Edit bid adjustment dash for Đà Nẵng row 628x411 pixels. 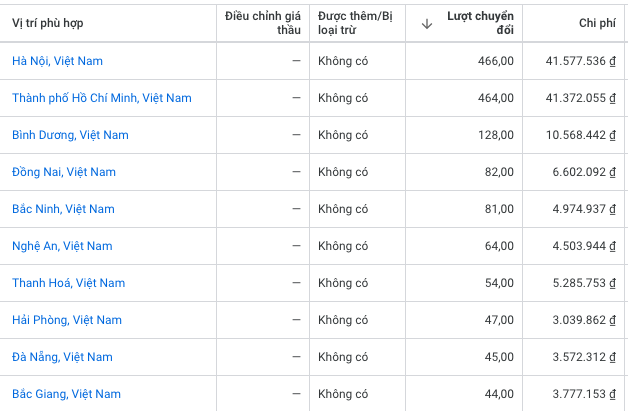click(296, 357)
